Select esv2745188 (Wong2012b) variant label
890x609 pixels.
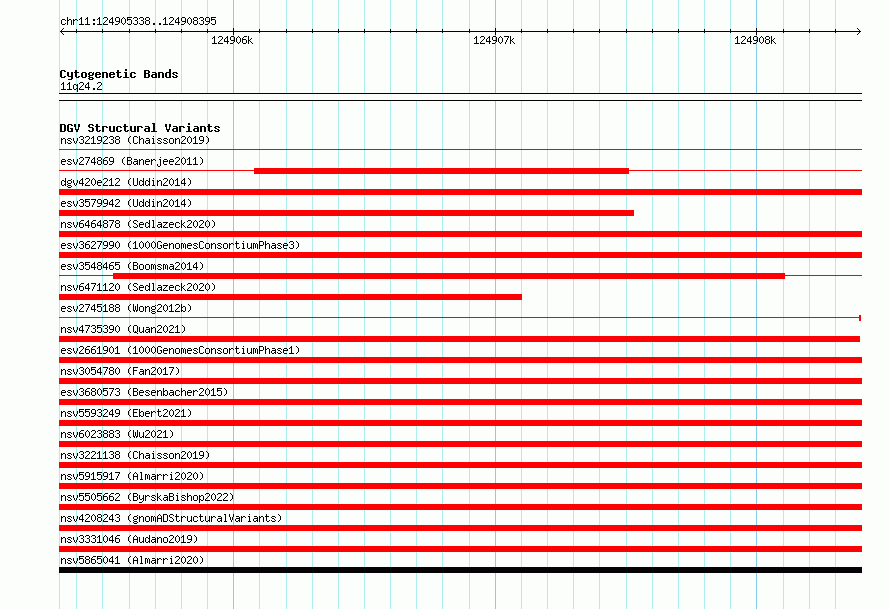126,308
